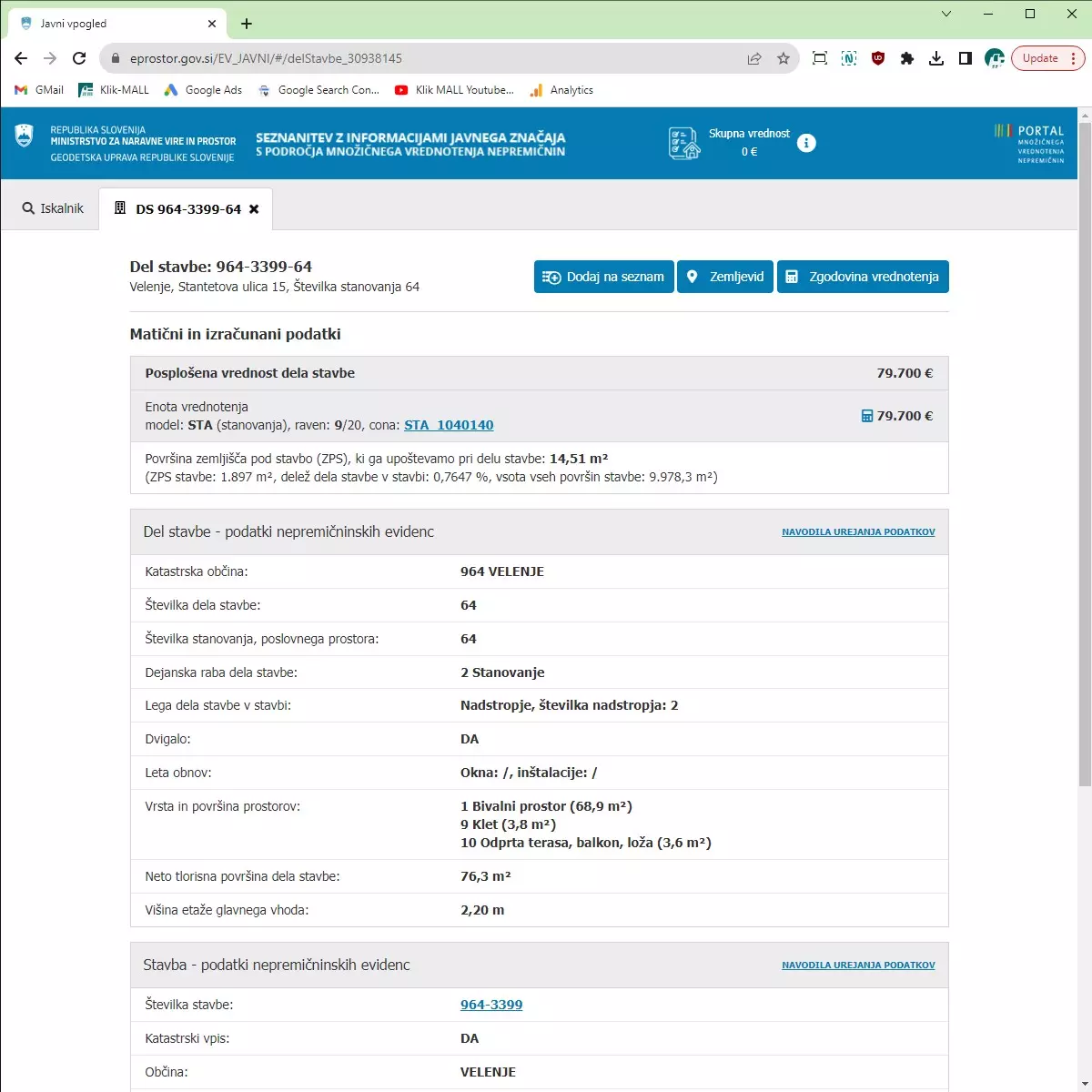
Task: Open the valuation list icon in header
Action: [x=683, y=143]
